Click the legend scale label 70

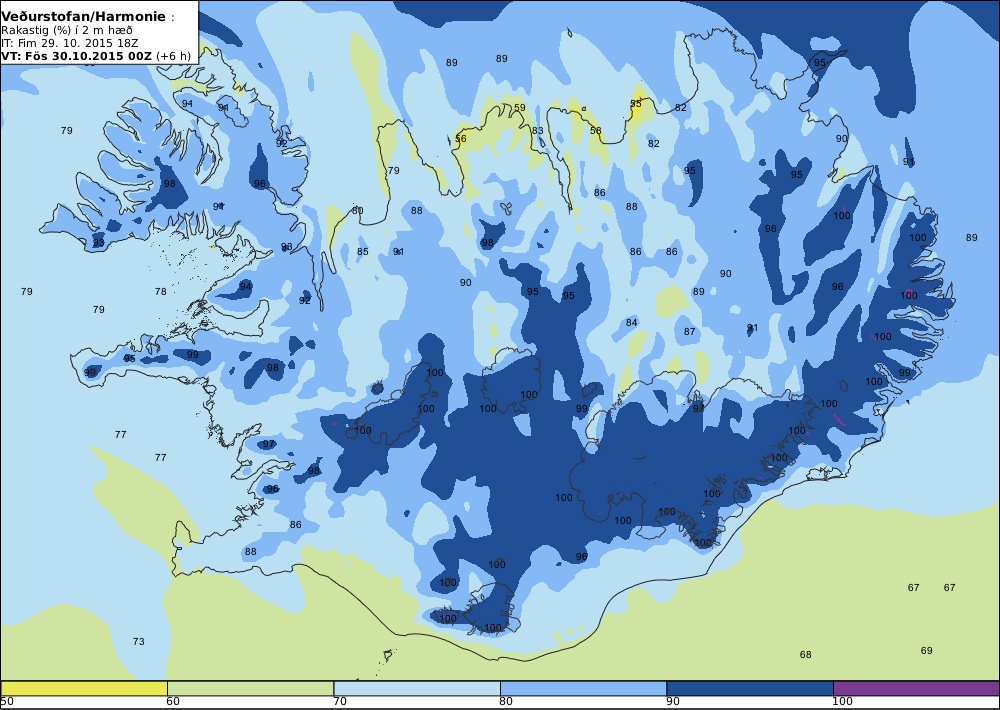pyautogui.click(x=340, y=702)
